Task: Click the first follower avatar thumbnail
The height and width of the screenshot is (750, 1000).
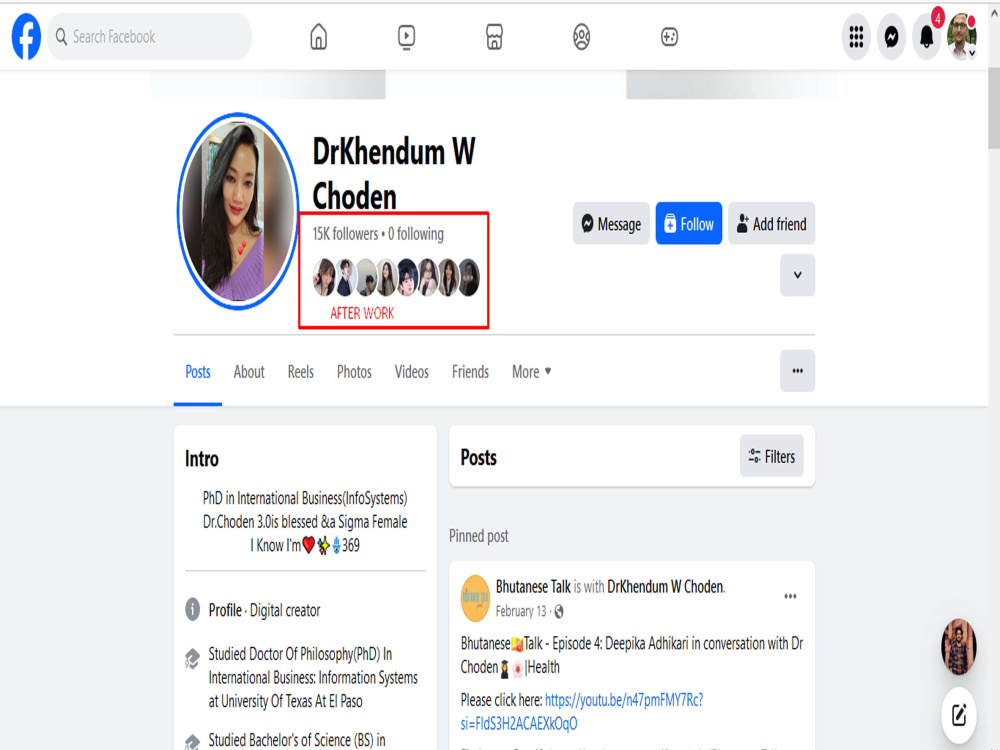Action: coord(324,277)
